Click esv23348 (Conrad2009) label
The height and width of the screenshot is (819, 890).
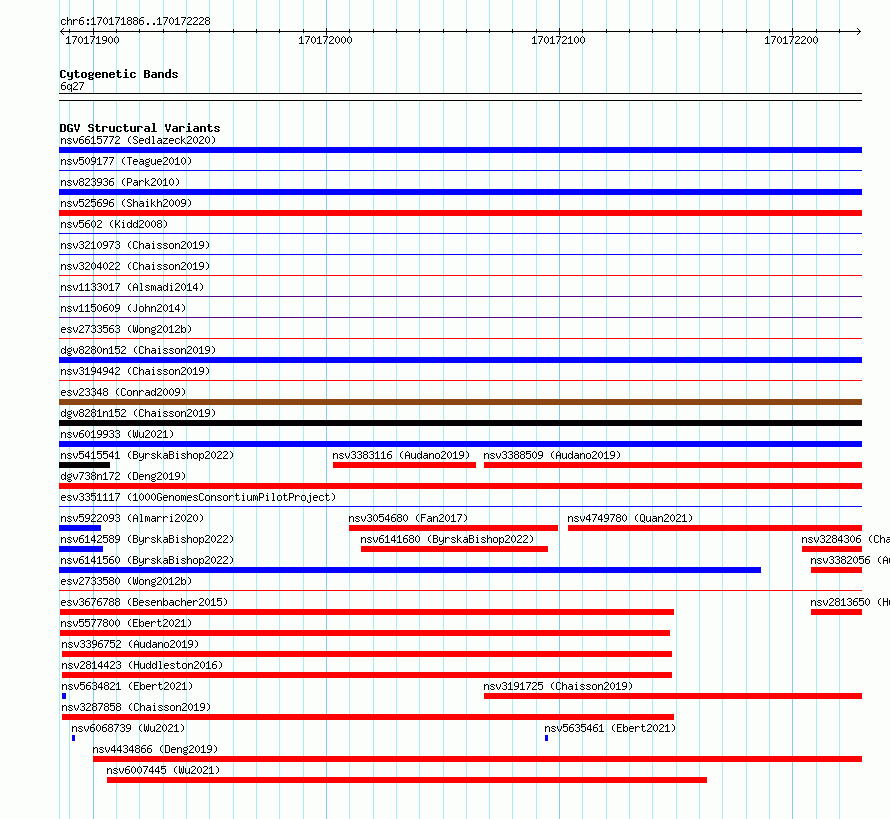point(123,392)
